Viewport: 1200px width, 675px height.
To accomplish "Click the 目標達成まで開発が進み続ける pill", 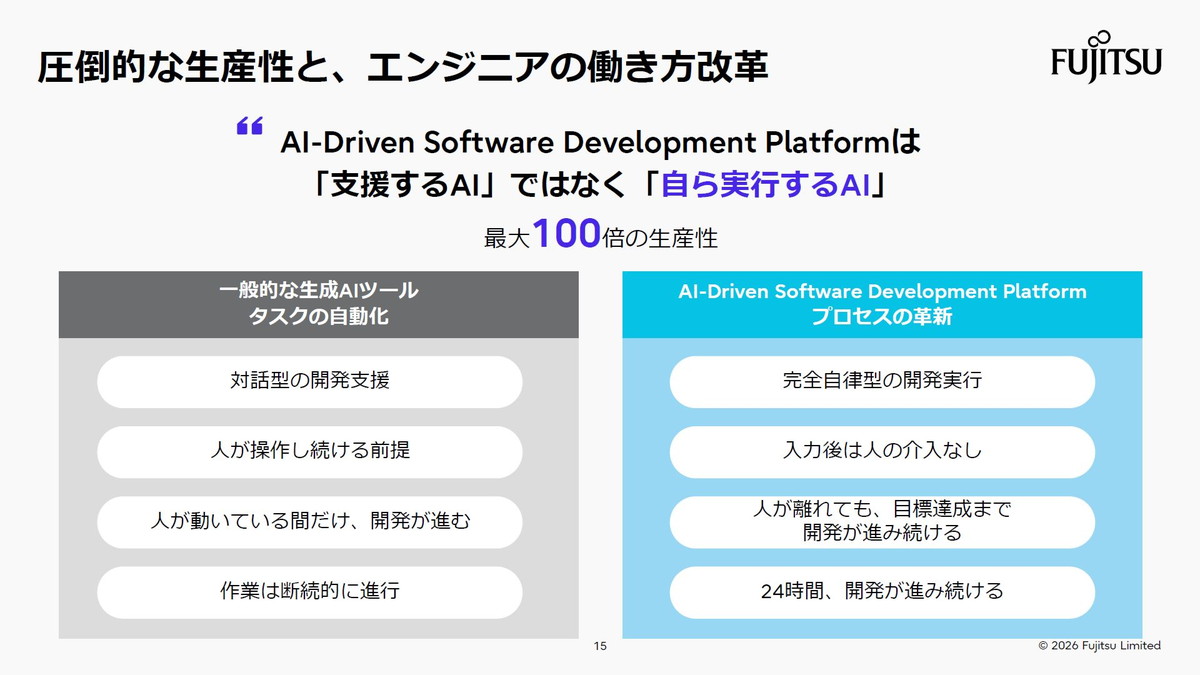I will click(x=883, y=521).
